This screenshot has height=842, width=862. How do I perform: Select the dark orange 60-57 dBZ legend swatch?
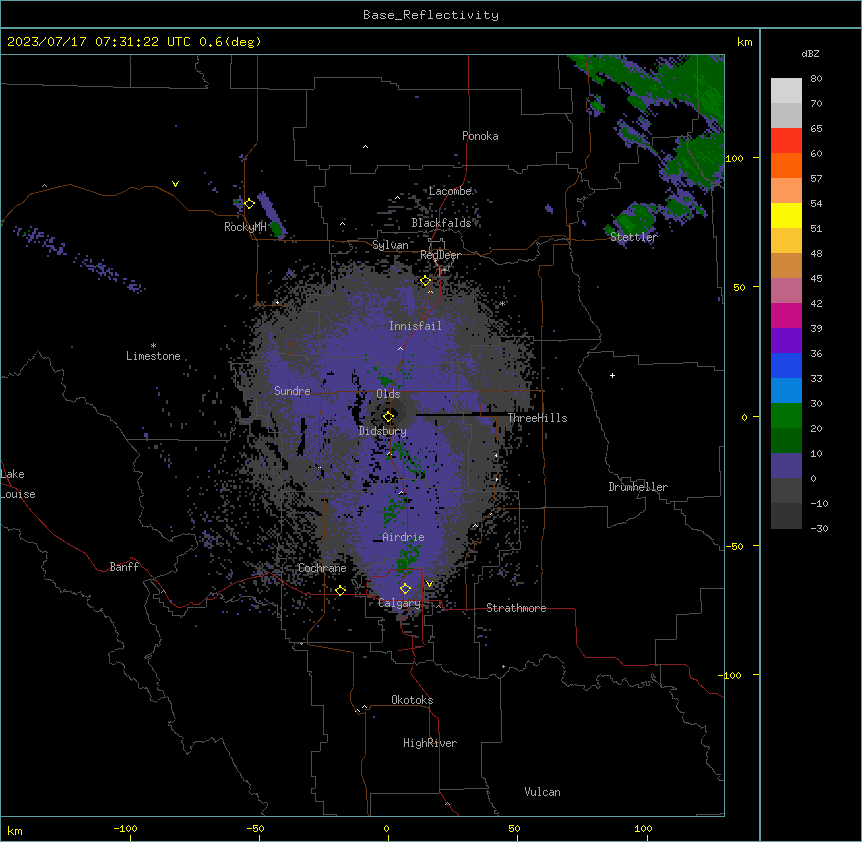pos(786,165)
